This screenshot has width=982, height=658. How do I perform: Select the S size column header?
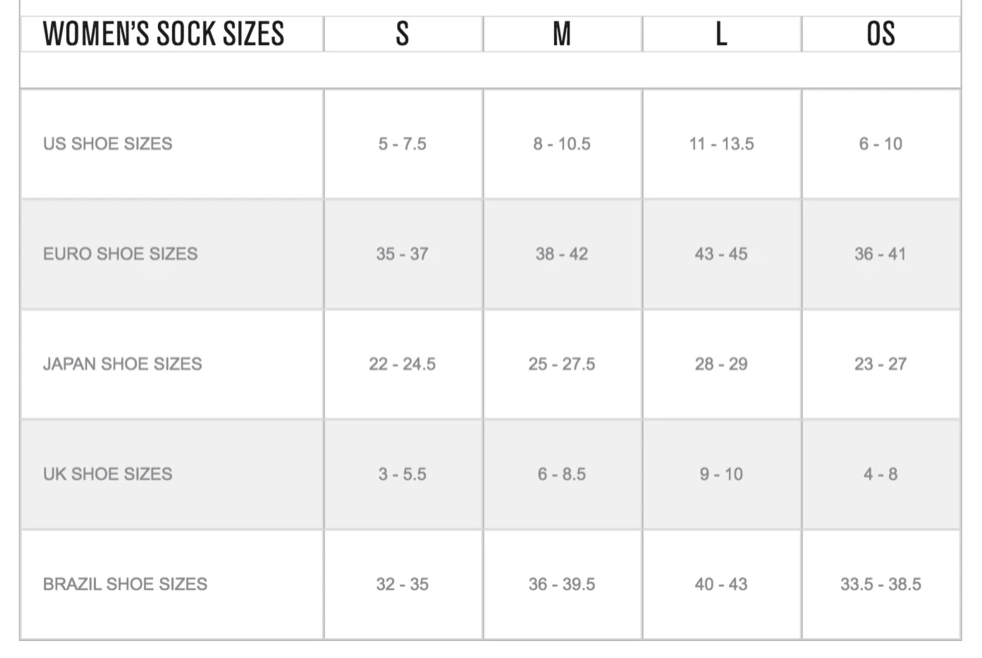tap(402, 34)
